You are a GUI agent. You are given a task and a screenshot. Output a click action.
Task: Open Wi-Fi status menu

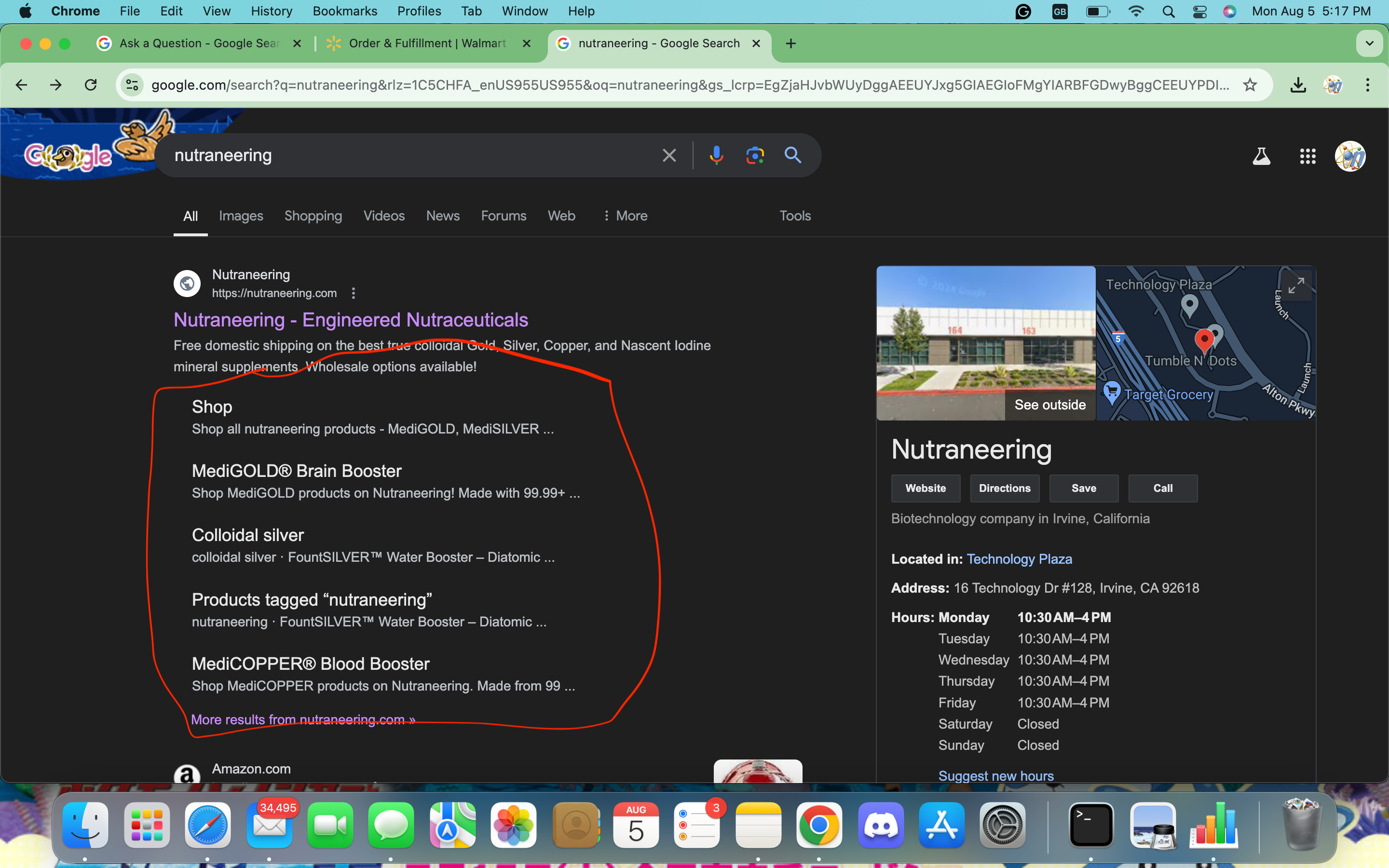1136,12
